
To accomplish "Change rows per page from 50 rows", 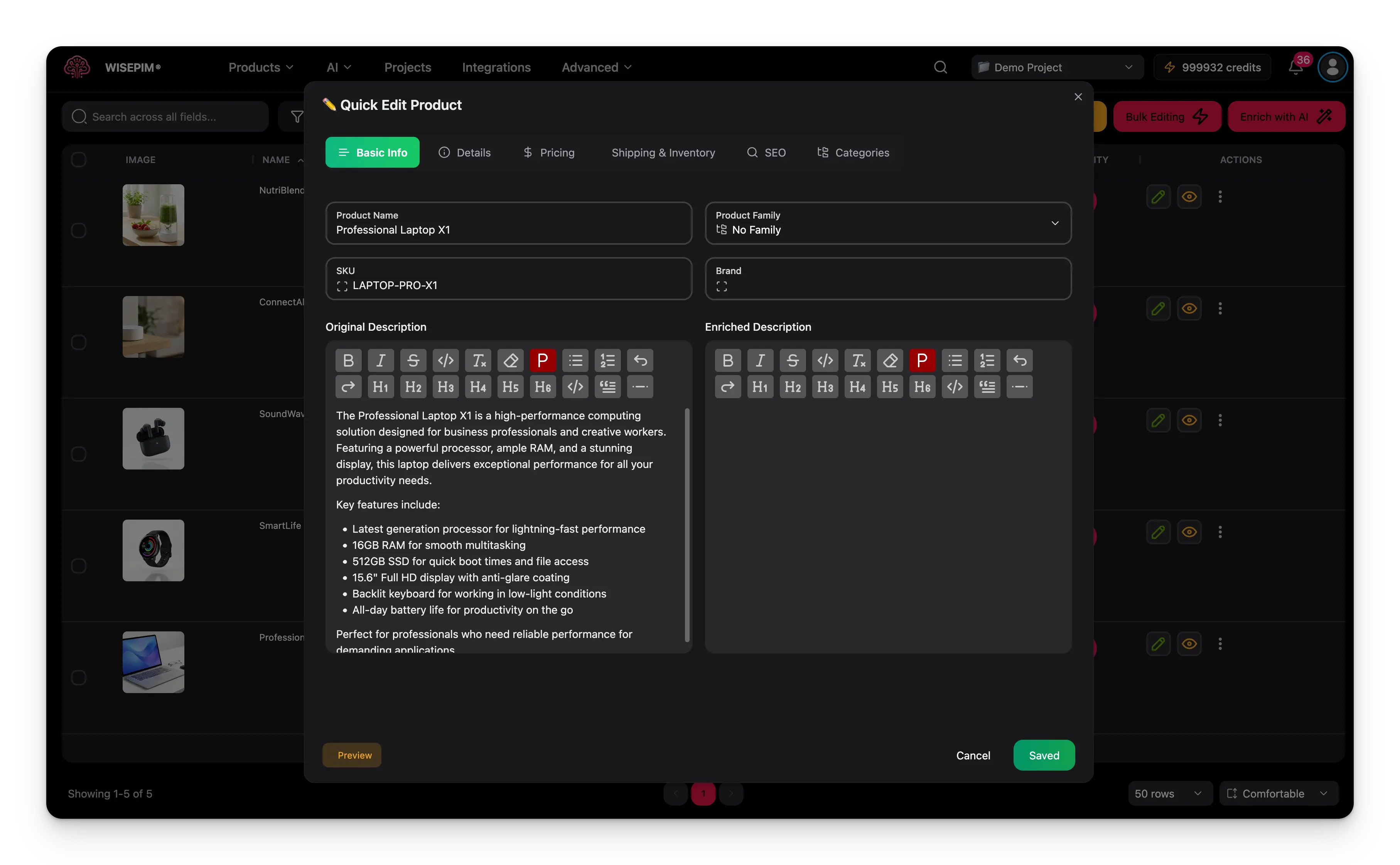I will [x=1169, y=793].
